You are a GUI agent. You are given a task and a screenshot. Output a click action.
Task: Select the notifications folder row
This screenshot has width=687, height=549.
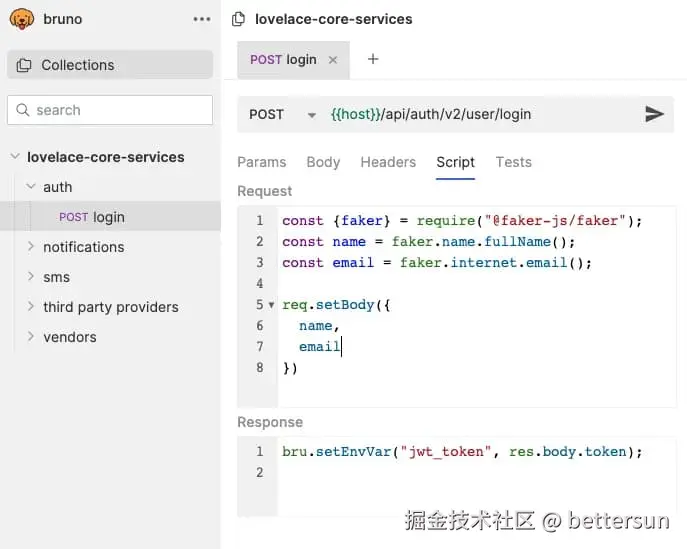click(110, 247)
